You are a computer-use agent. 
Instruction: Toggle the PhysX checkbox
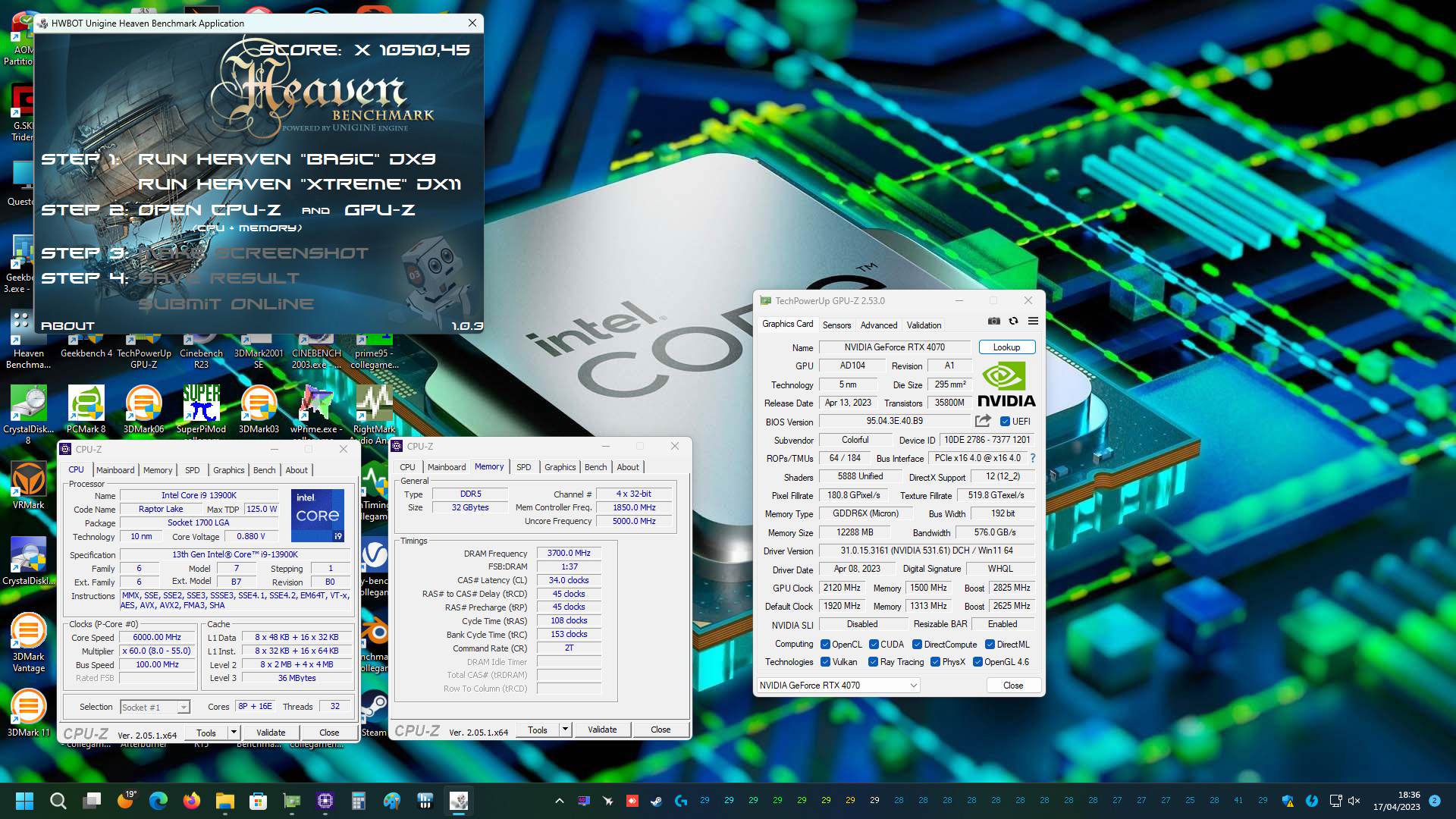pyautogui.click(x=935, y=662)
